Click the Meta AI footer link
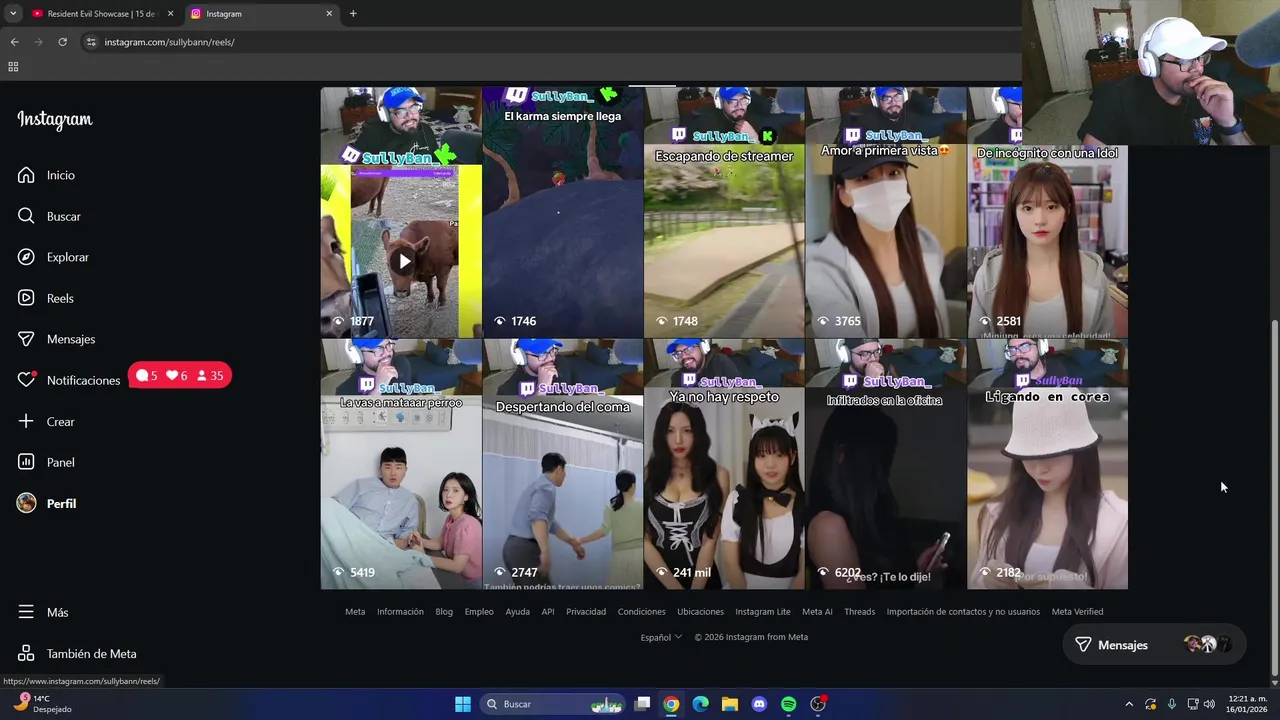Image resolution: width=1280 pixels, height=720 pixels. (817, 612)
